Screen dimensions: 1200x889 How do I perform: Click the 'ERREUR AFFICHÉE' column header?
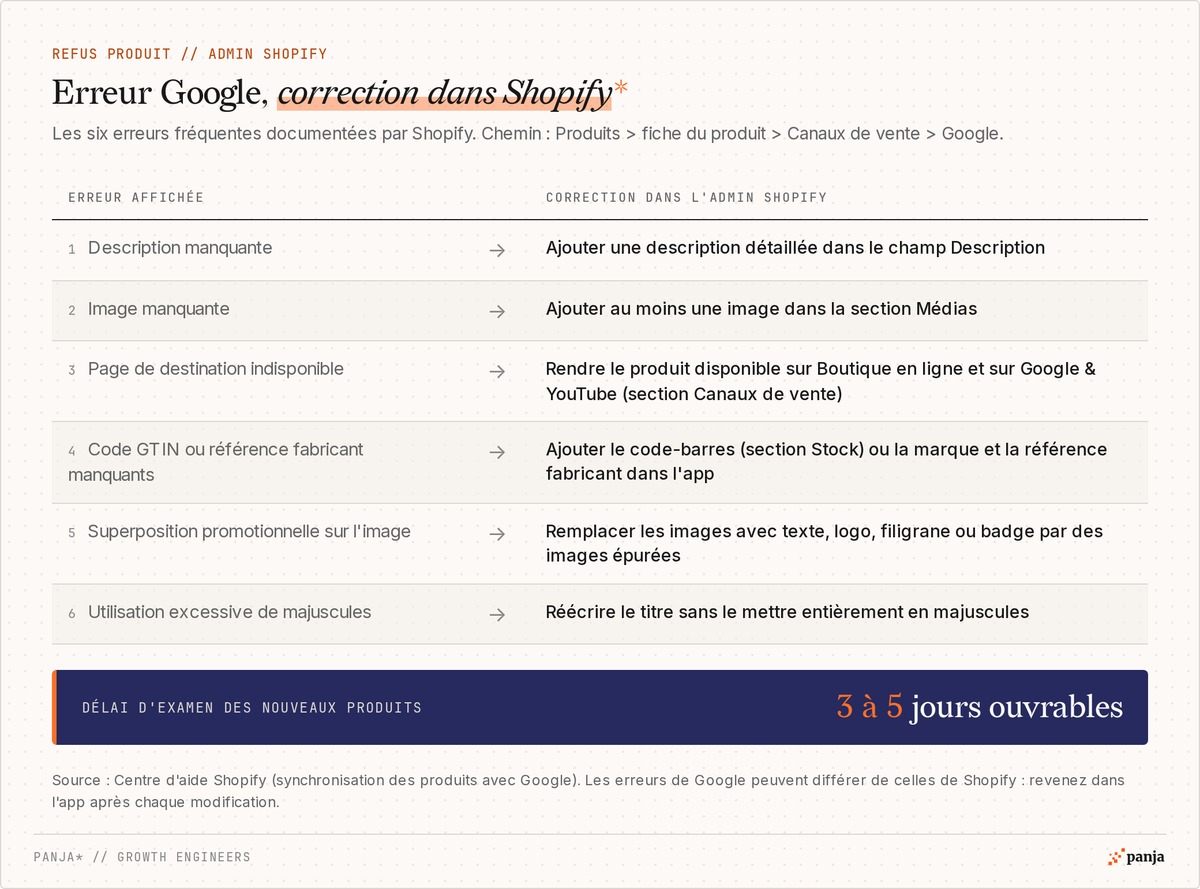coord(136,197)
